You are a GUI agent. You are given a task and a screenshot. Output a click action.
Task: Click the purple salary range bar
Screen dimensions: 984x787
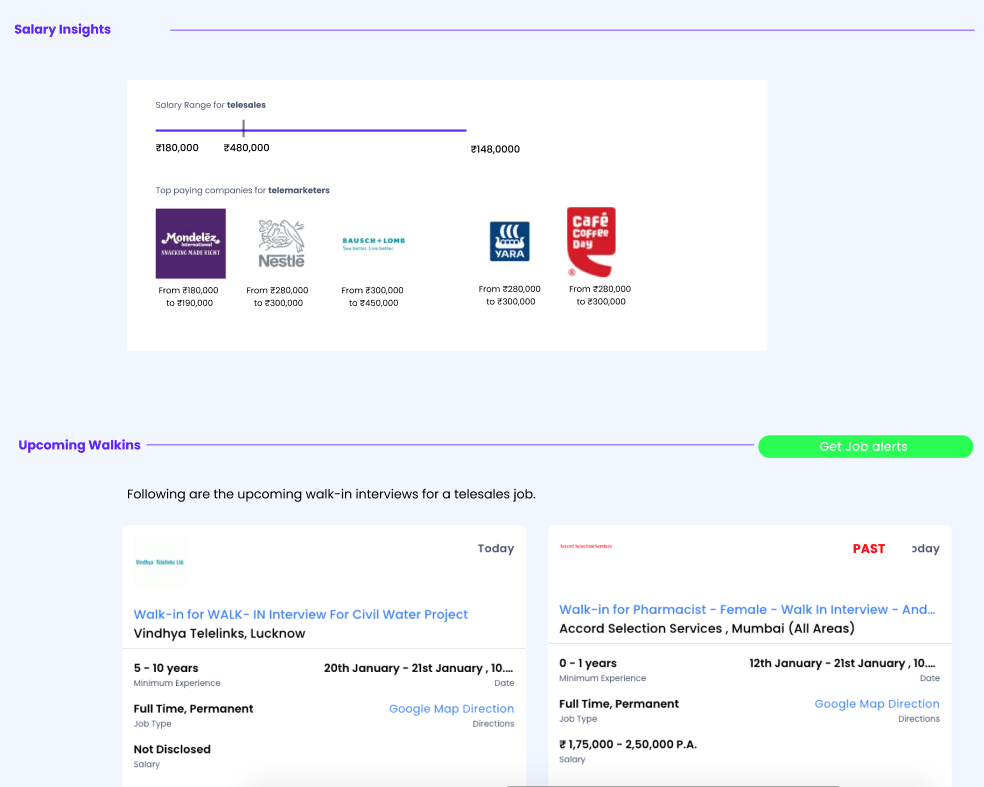(x=311, y=130)
